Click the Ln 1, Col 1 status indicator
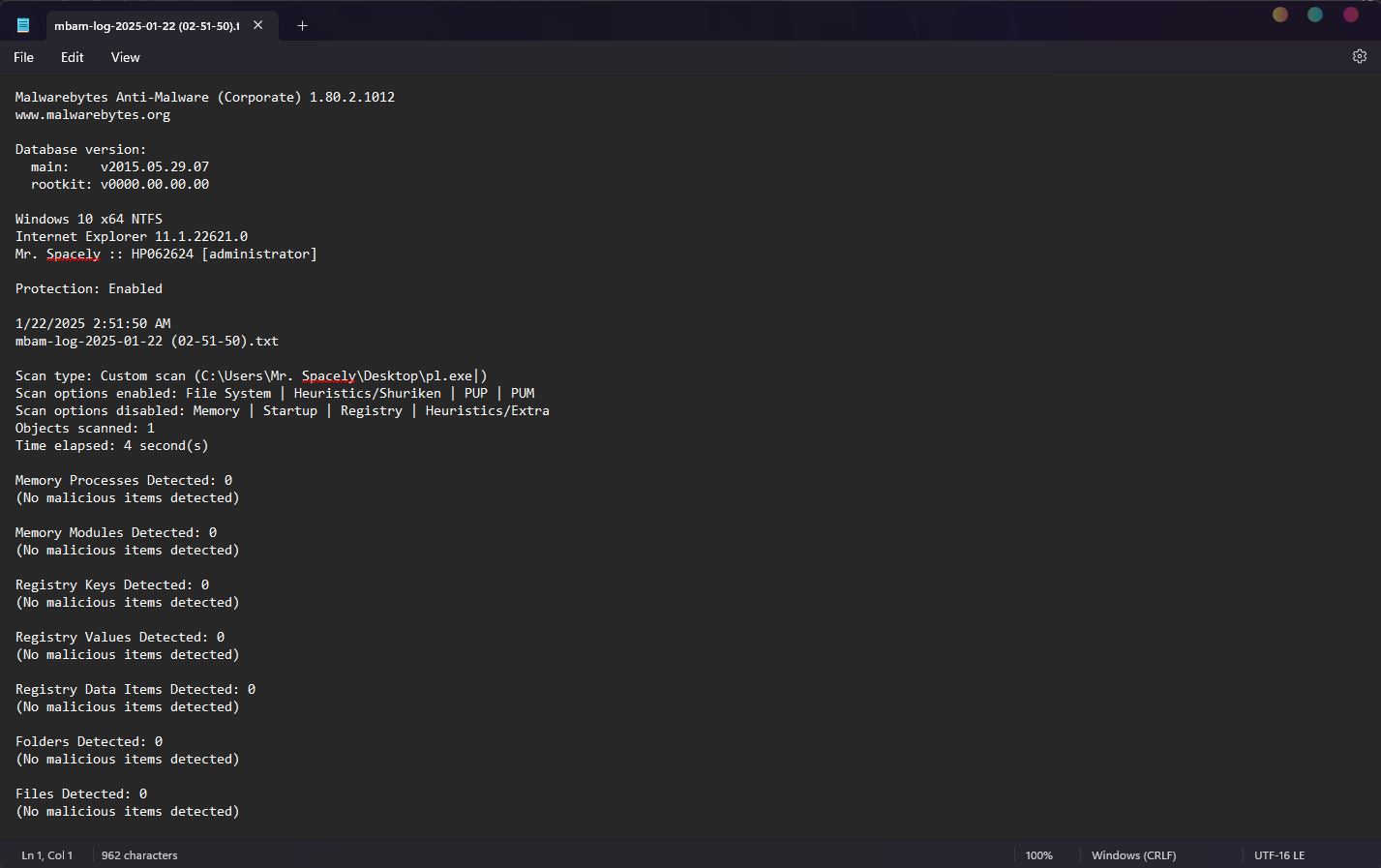The image size is (1381, 868). click(47, 855)
